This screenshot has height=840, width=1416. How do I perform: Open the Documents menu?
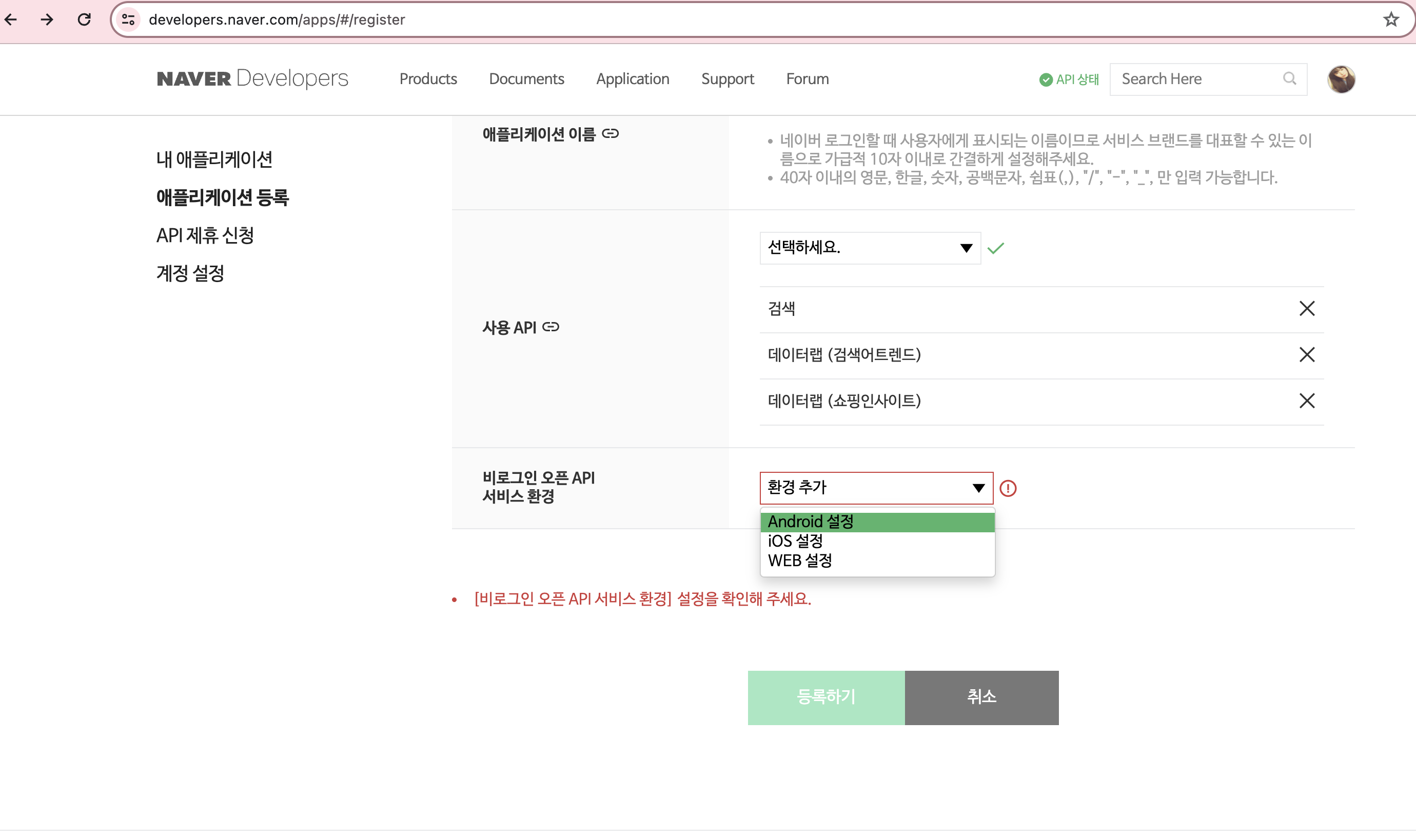coord(526,79)
